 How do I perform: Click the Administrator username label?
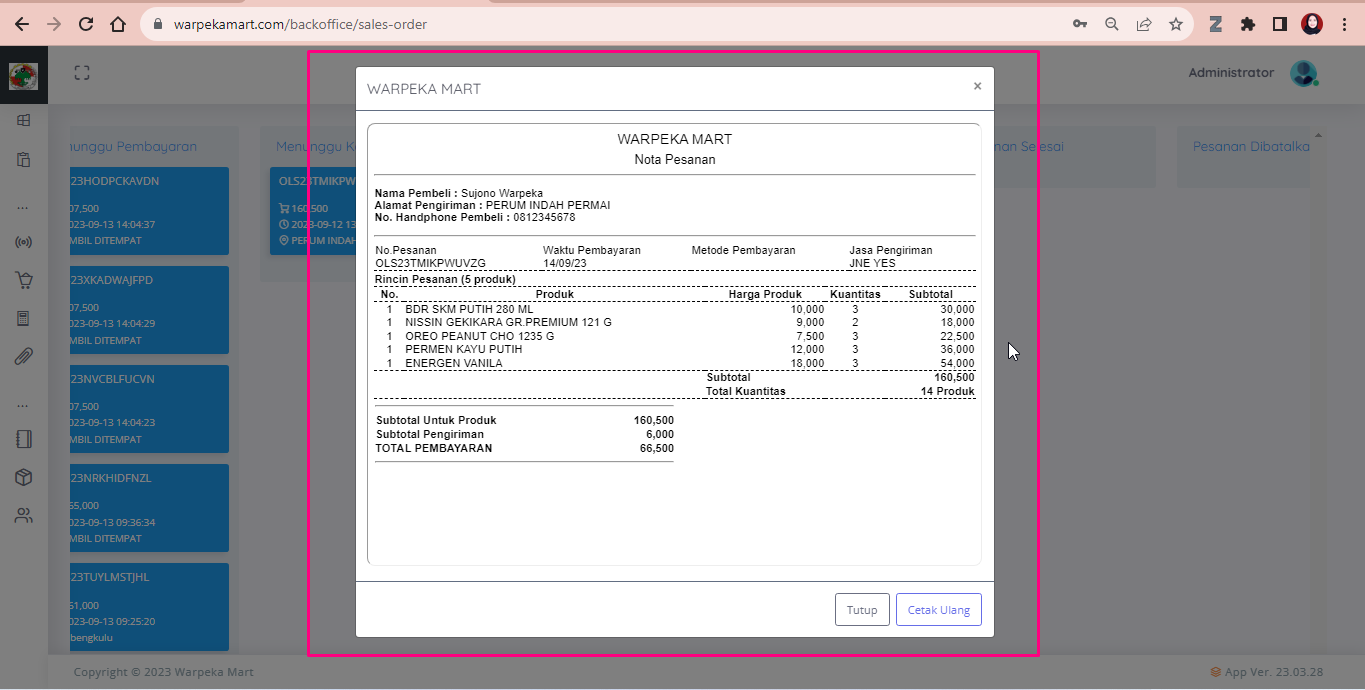pyautogui.click(x=1231, y=73)
